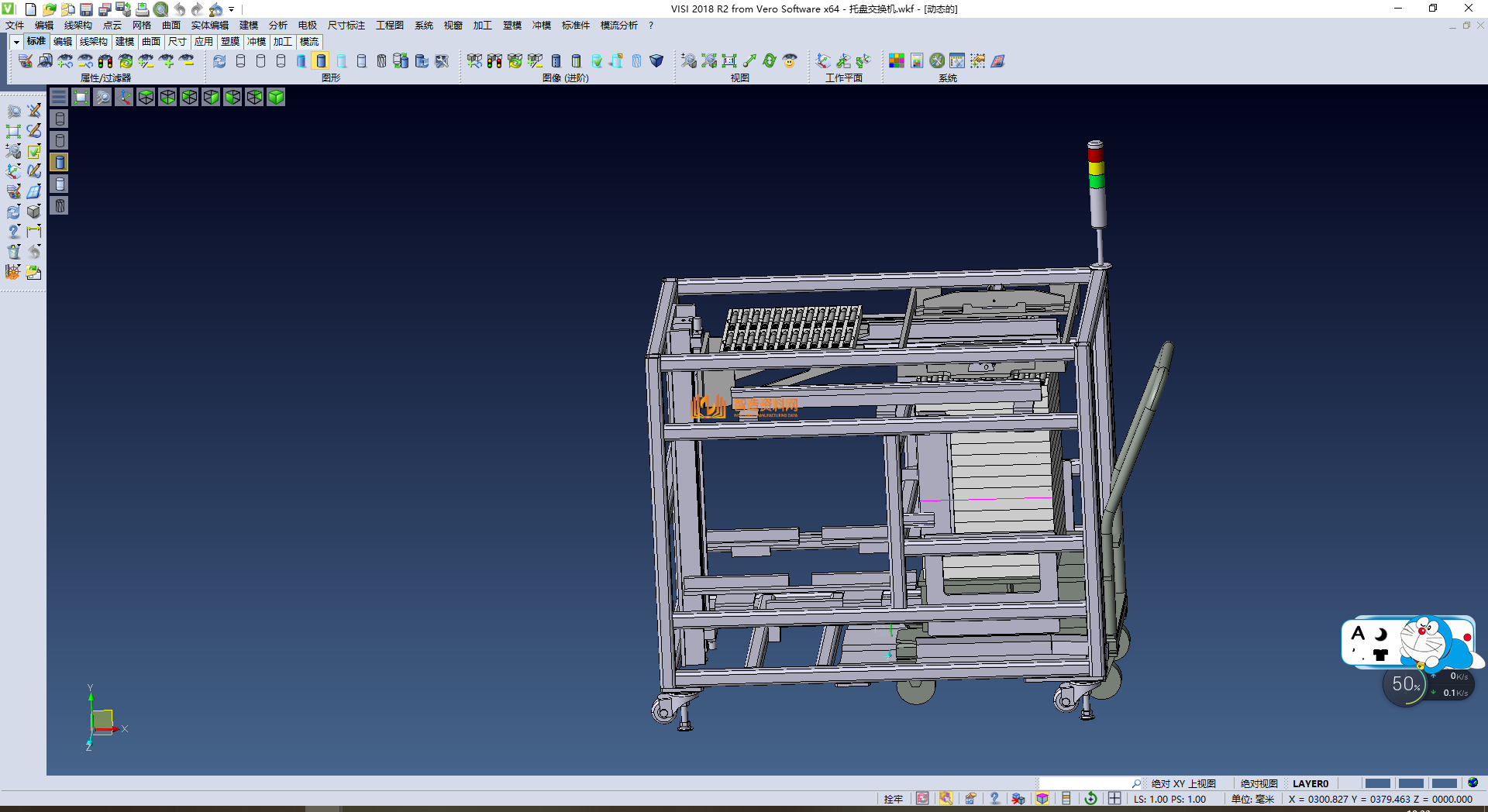The image size is (1488, 812).
Task: Click the search input field in status bar
Action: pyautogui.click(x=1085, y=784)
